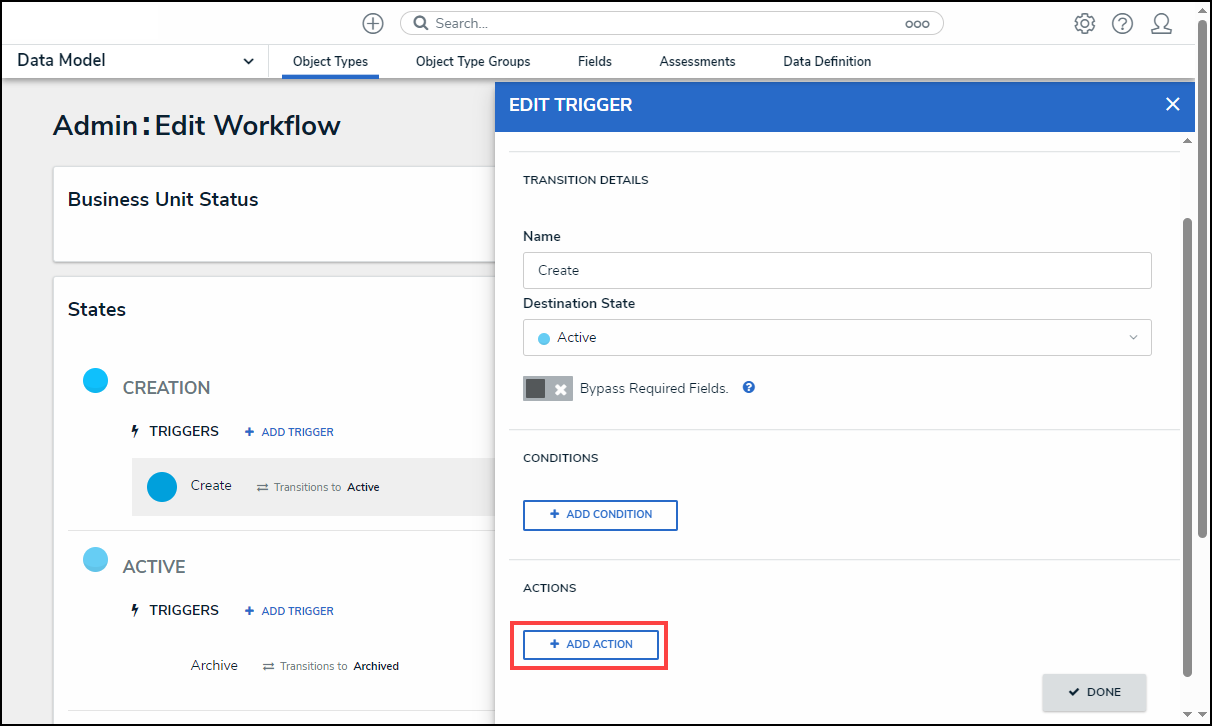The image size is (1212, 726).
Task: Click the plus create icon in top bar
Action: [x=373, y=23]
